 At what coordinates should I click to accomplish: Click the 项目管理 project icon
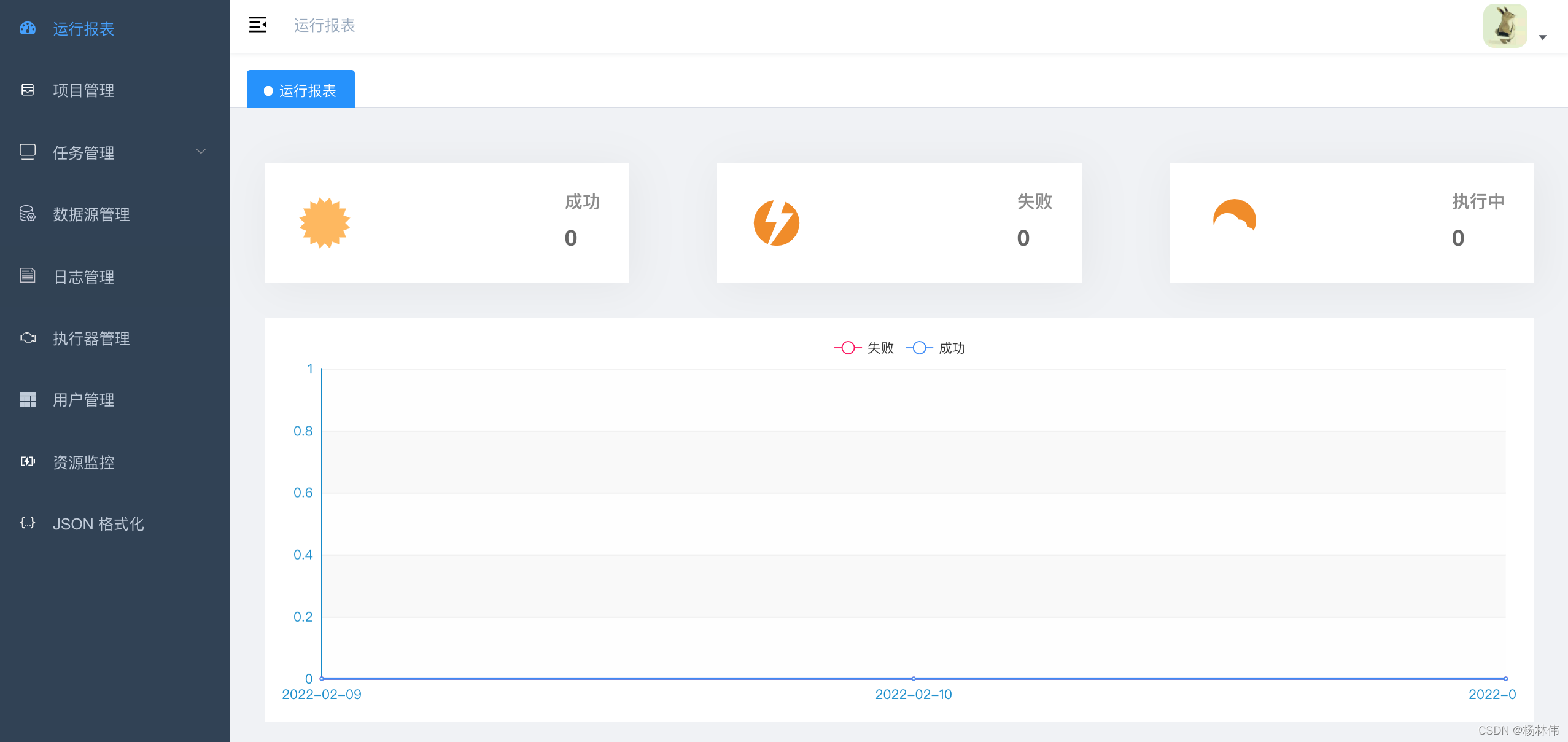pos(28,90)
